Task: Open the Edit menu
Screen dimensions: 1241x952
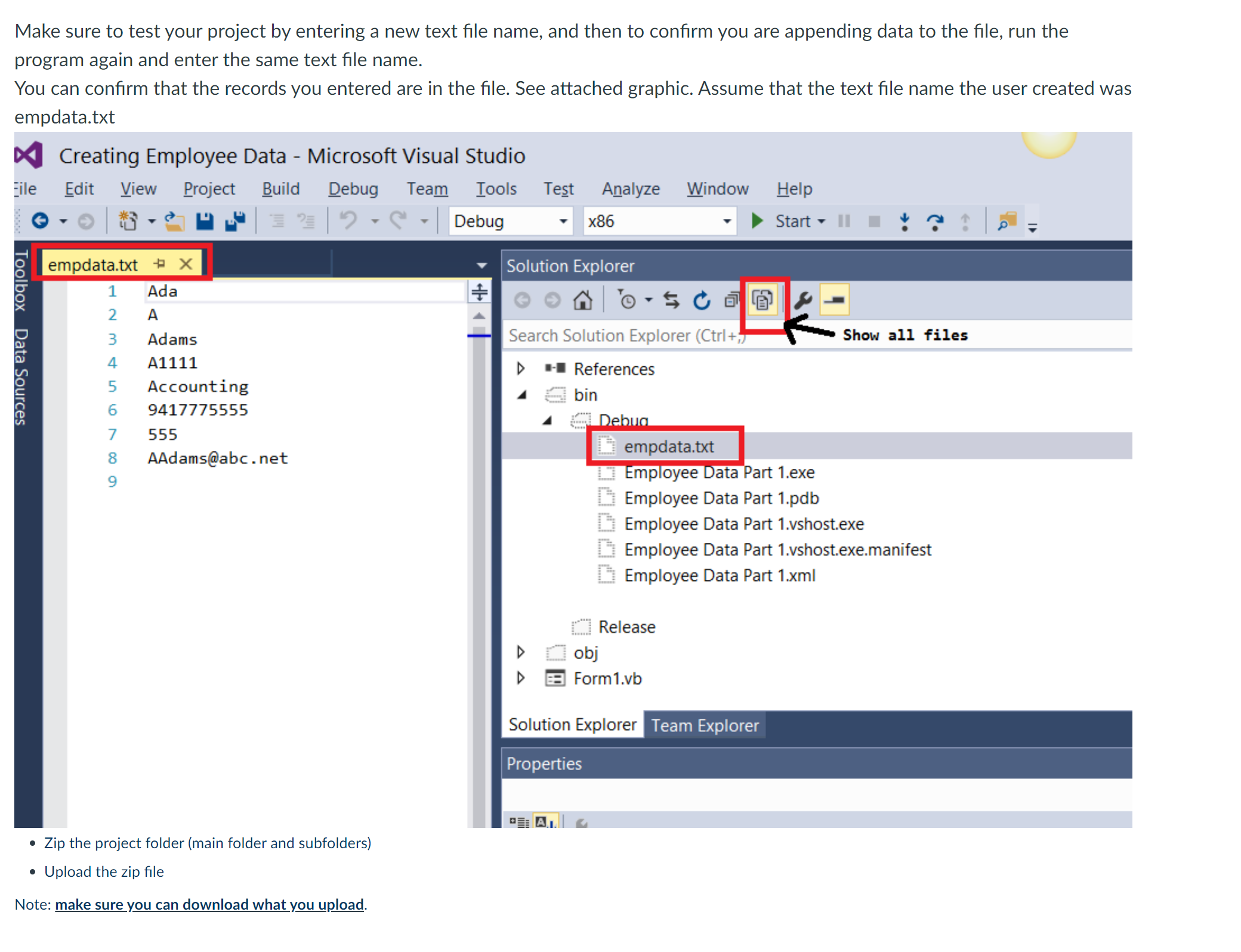Action: (x=79, y=189)
